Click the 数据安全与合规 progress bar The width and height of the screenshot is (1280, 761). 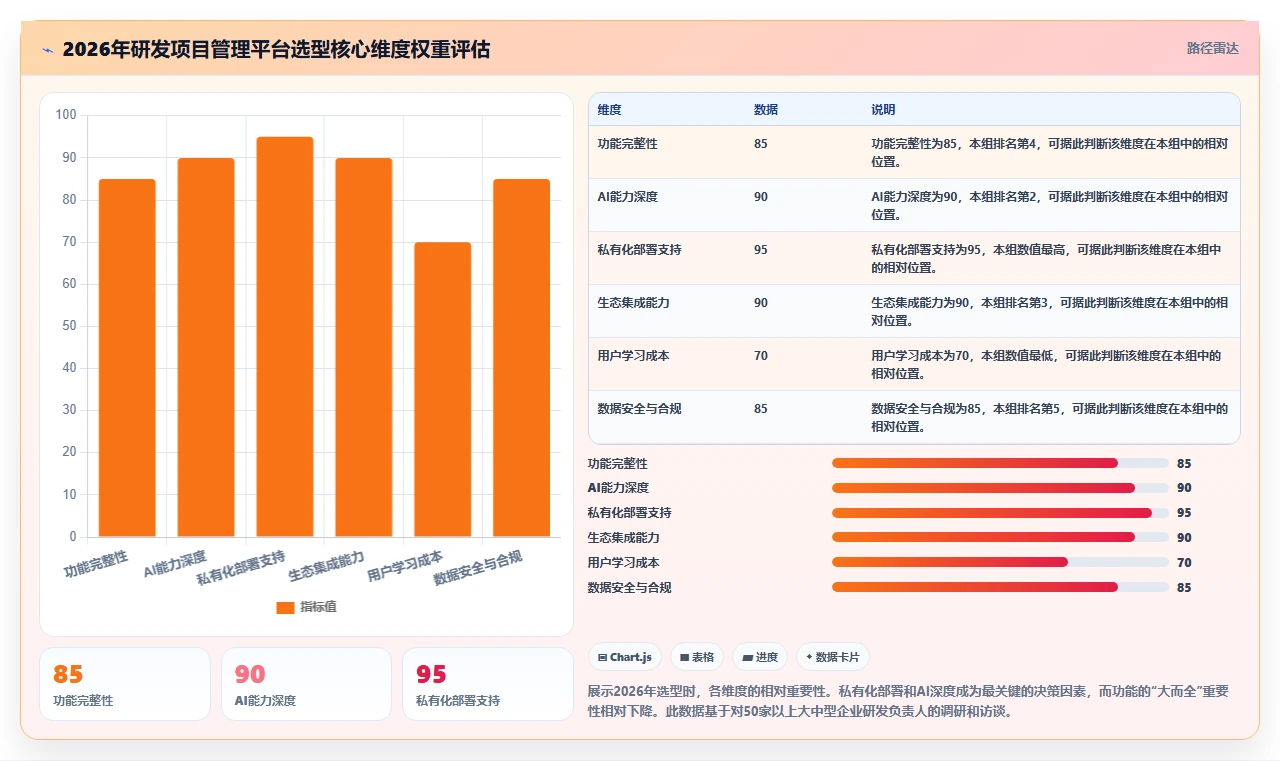pyautogui.click(x=1000, y=587)
